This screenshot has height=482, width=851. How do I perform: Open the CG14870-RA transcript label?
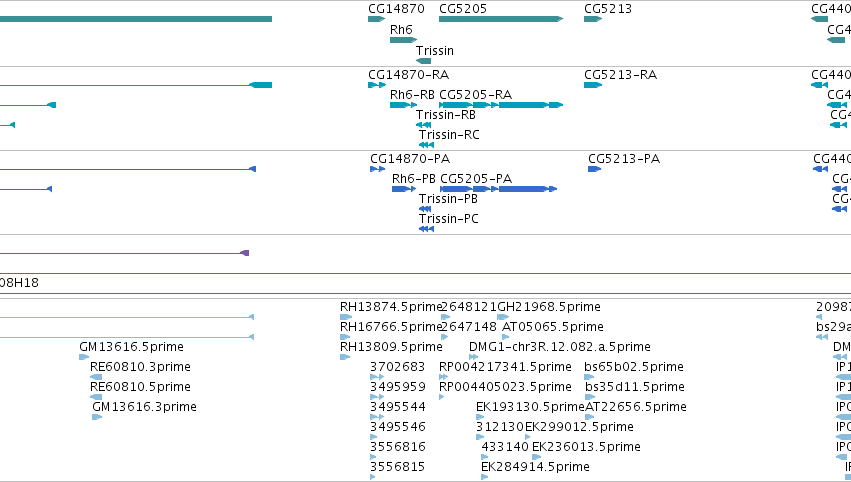408,74
